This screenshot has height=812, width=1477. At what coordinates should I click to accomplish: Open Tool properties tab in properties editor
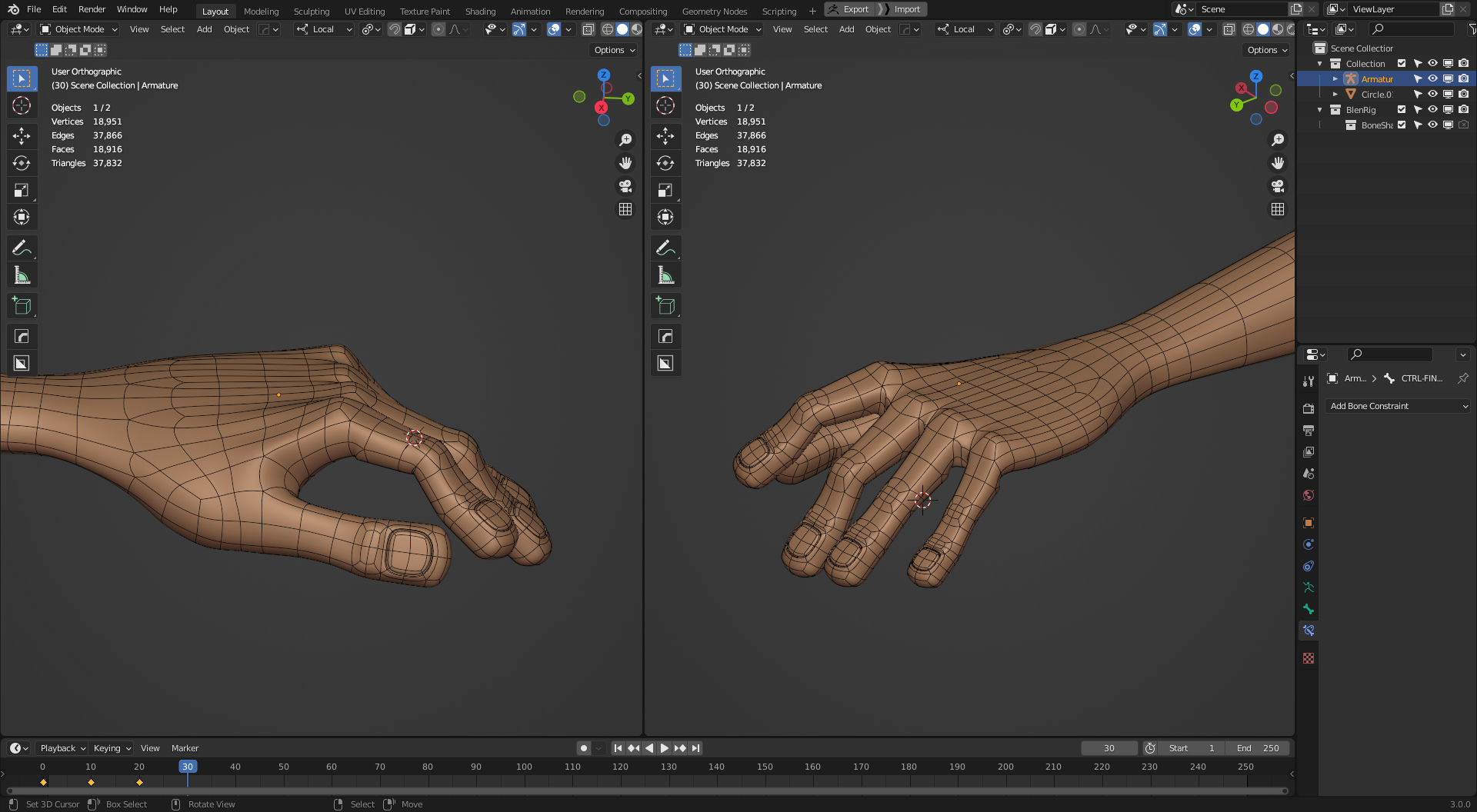click(x=1309, y=381)
